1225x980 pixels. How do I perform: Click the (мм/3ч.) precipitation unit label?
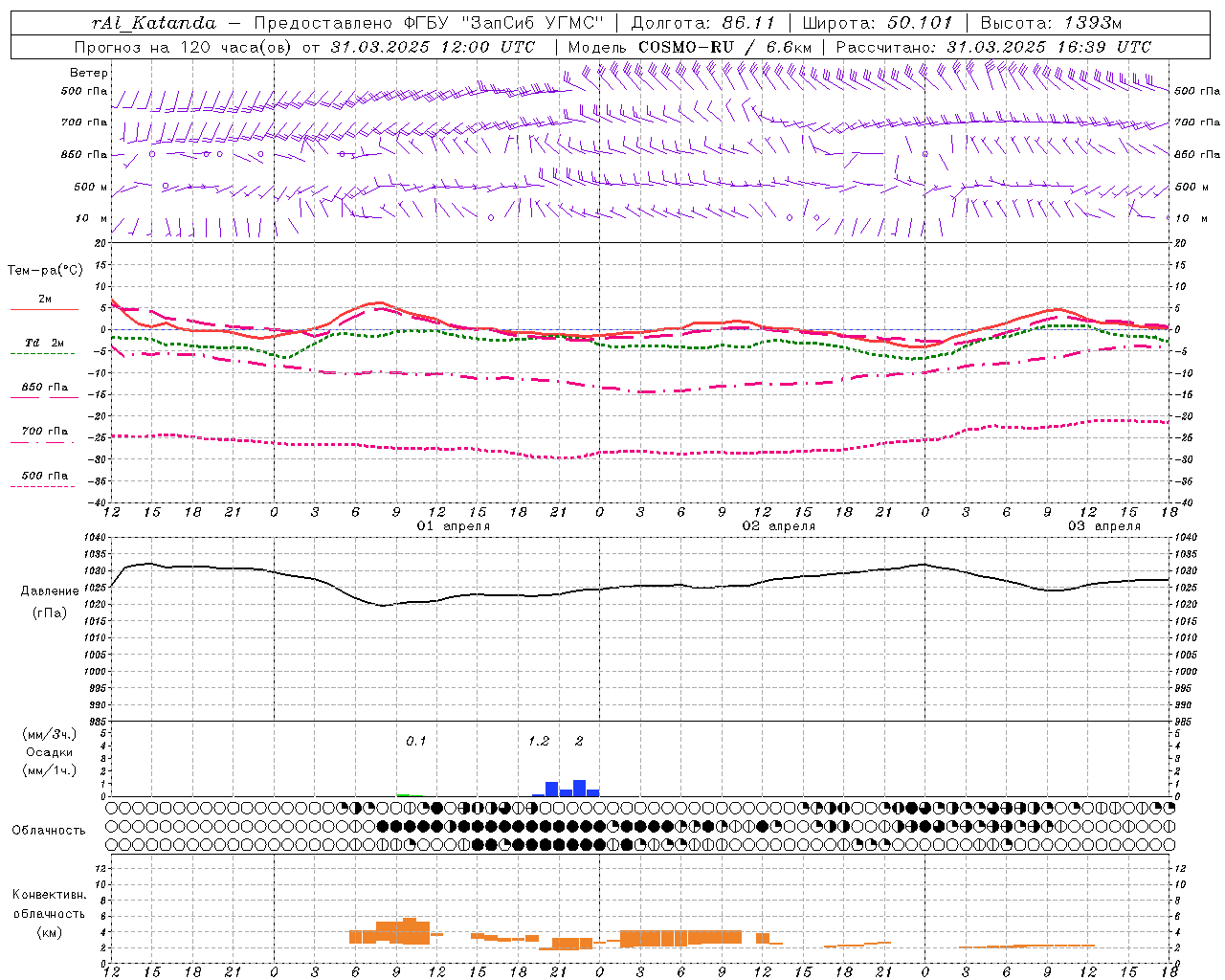[50, 734]
